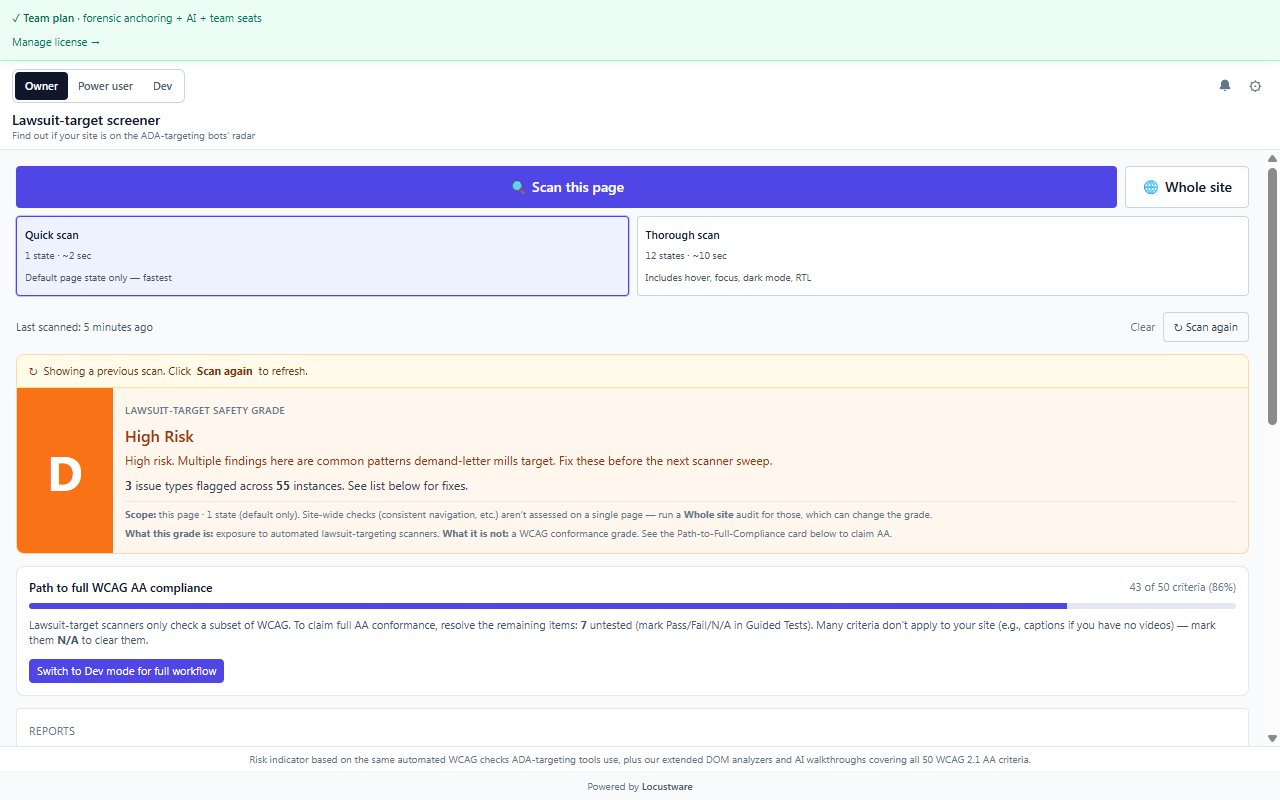This screenshot has width=1280, height=800.
Task: Click the orange D grade badge
Action: tap(65, 471)
